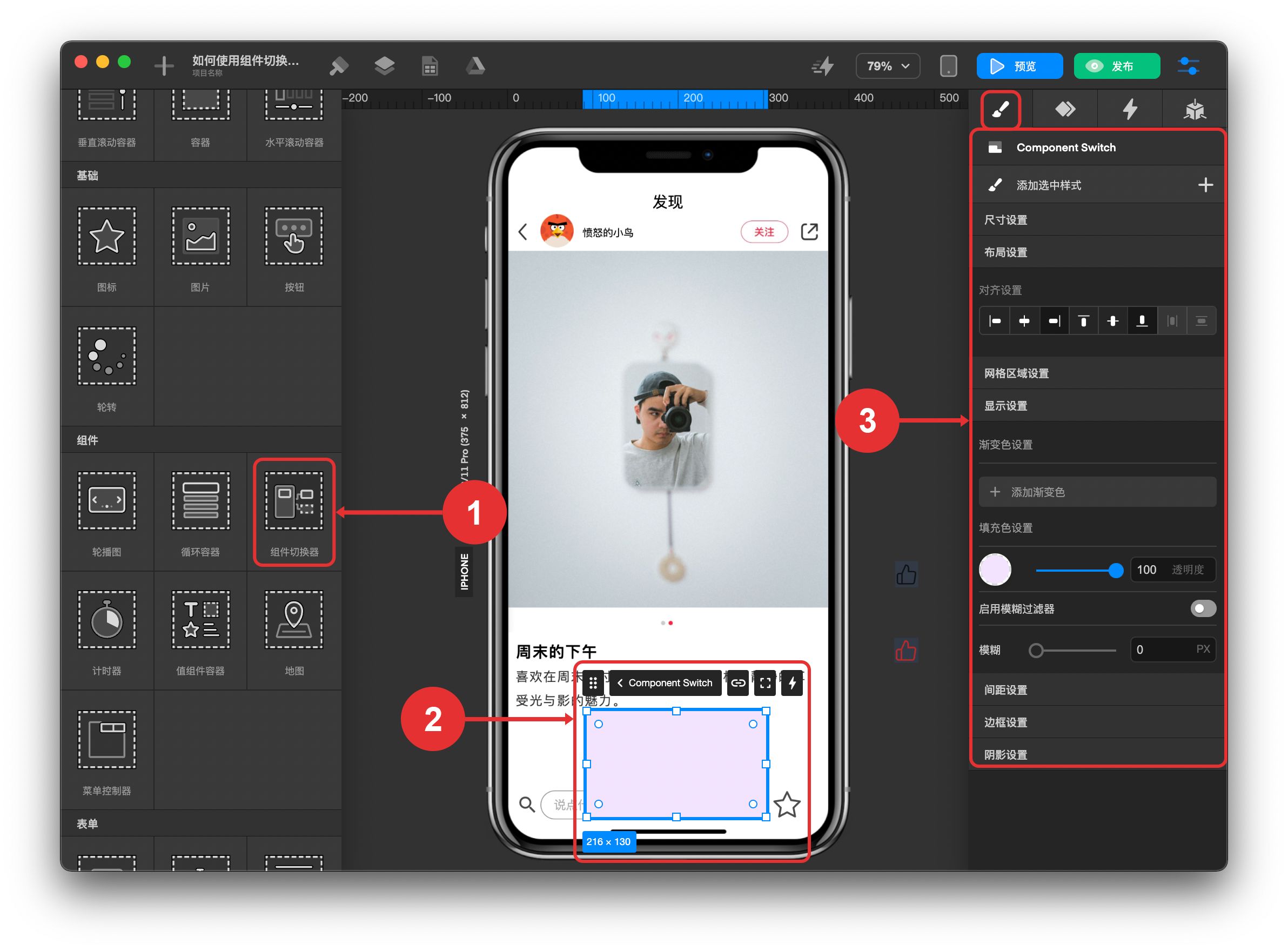Screen dimensions: 1288x951
Task: Switch to the lightning events tab
Action: [1130, 109]
